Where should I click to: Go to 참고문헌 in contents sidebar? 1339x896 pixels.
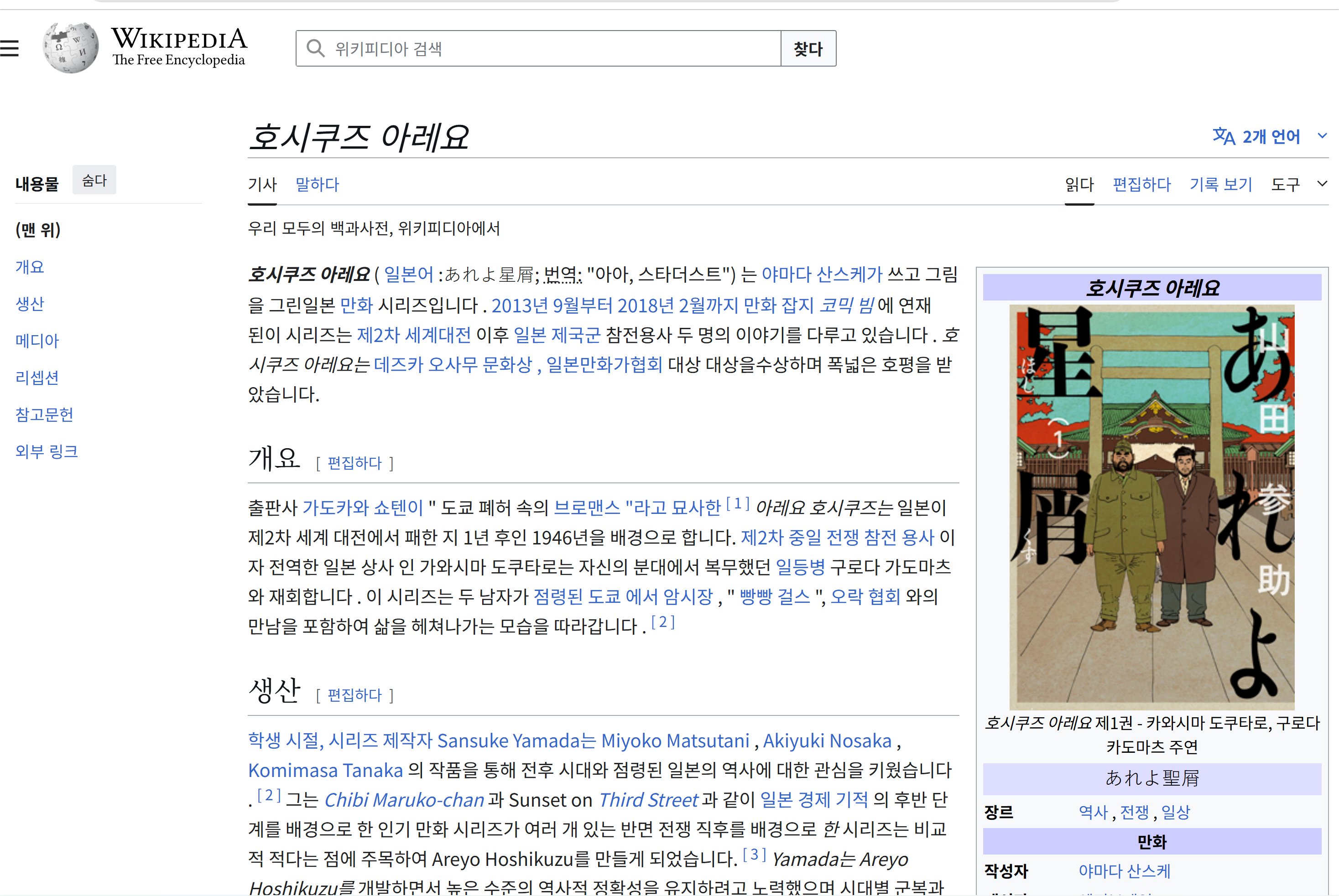click(x=45, y=414)
